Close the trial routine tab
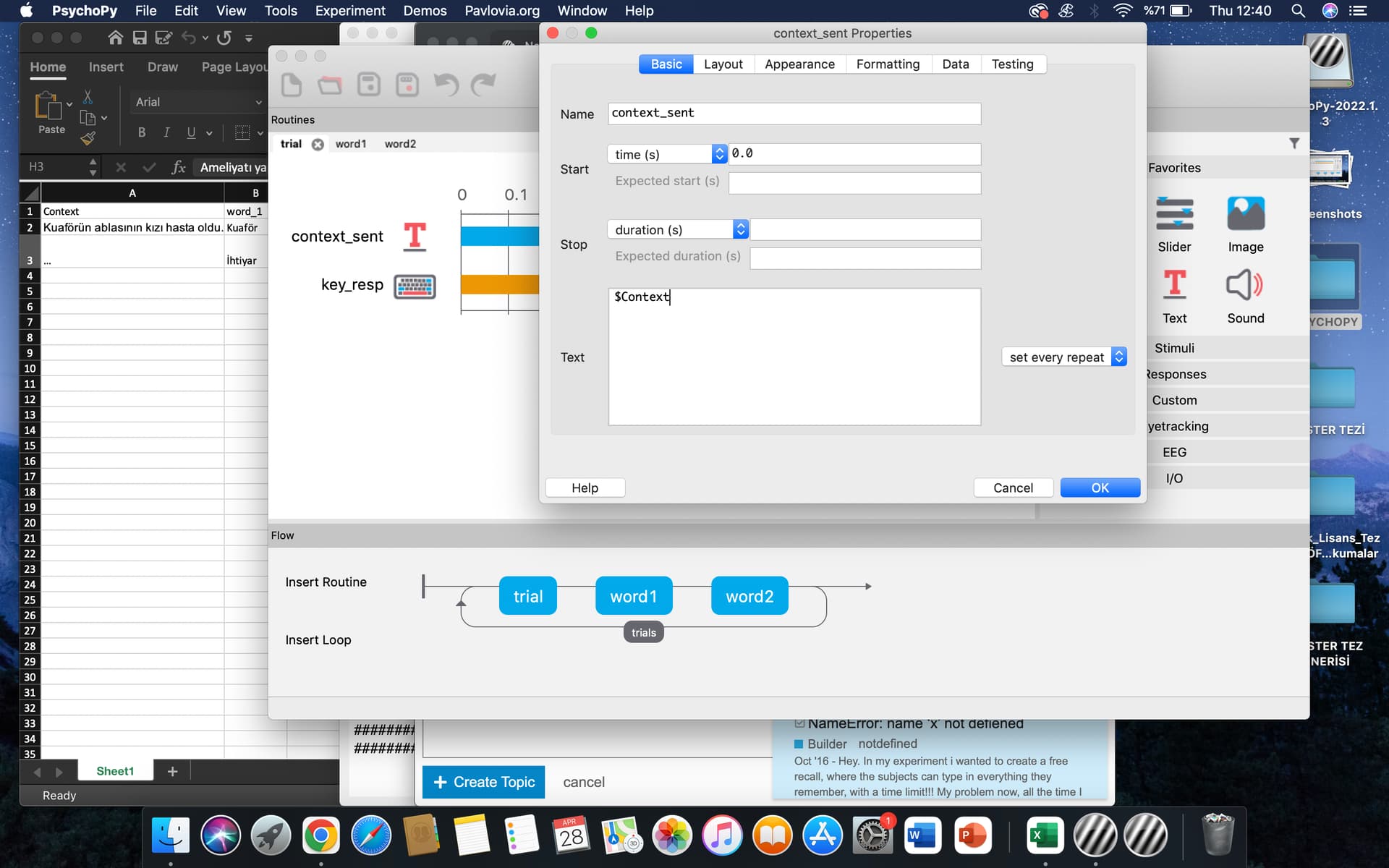This screenshot has width=1389, height=868. point(318,144)
